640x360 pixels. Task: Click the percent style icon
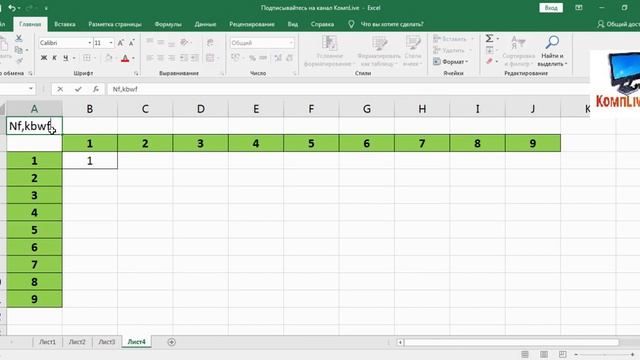(252, 58)
